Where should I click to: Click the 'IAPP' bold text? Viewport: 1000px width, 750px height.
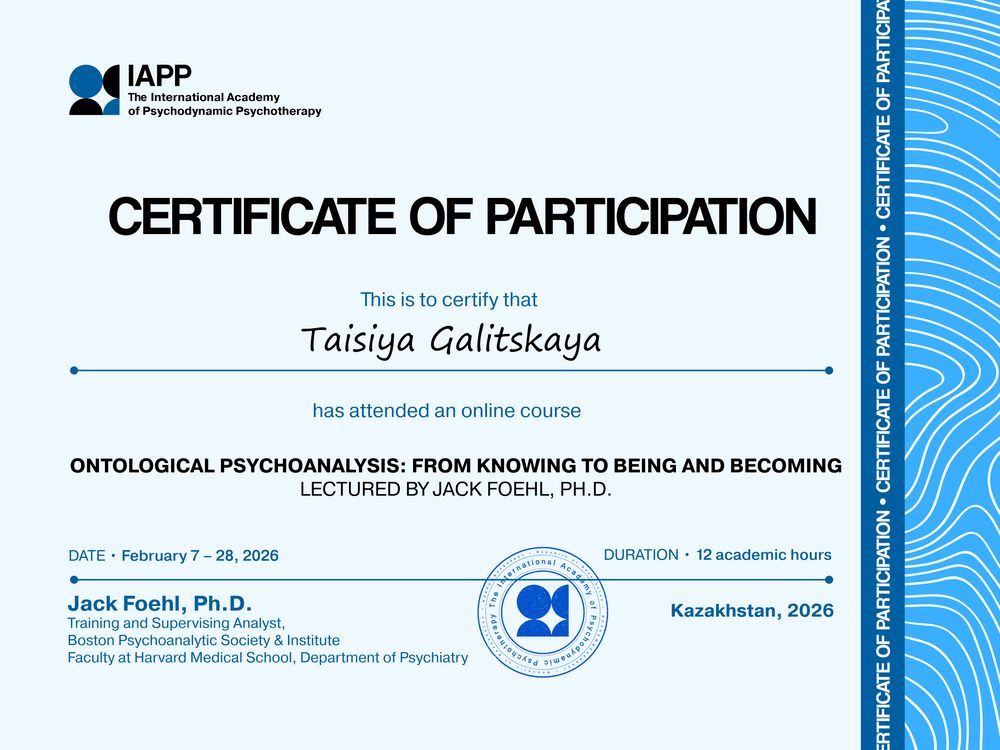[159, 76]
